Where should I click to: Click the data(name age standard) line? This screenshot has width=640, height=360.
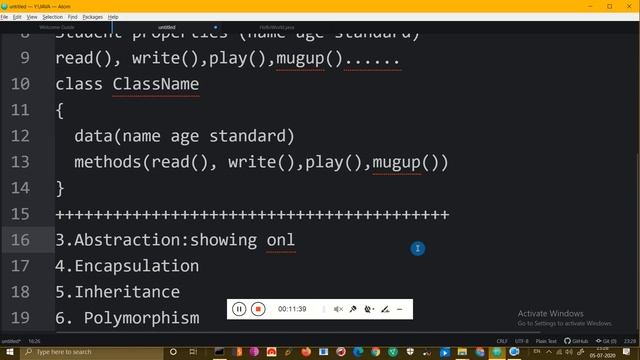184,136
